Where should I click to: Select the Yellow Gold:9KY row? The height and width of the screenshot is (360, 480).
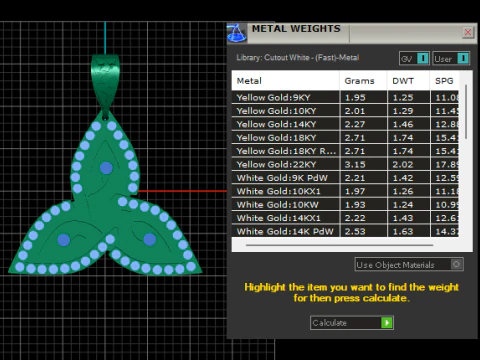(345, 97)
